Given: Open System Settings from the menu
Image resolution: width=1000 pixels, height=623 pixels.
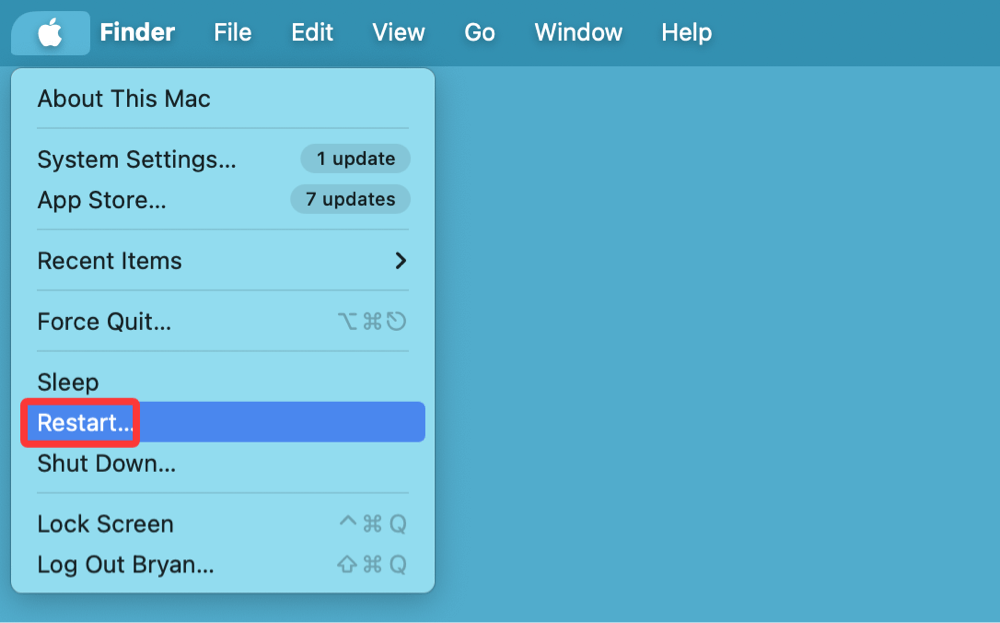Looking at the screenshot, I should pyautogui.click(x=136, y=159).
